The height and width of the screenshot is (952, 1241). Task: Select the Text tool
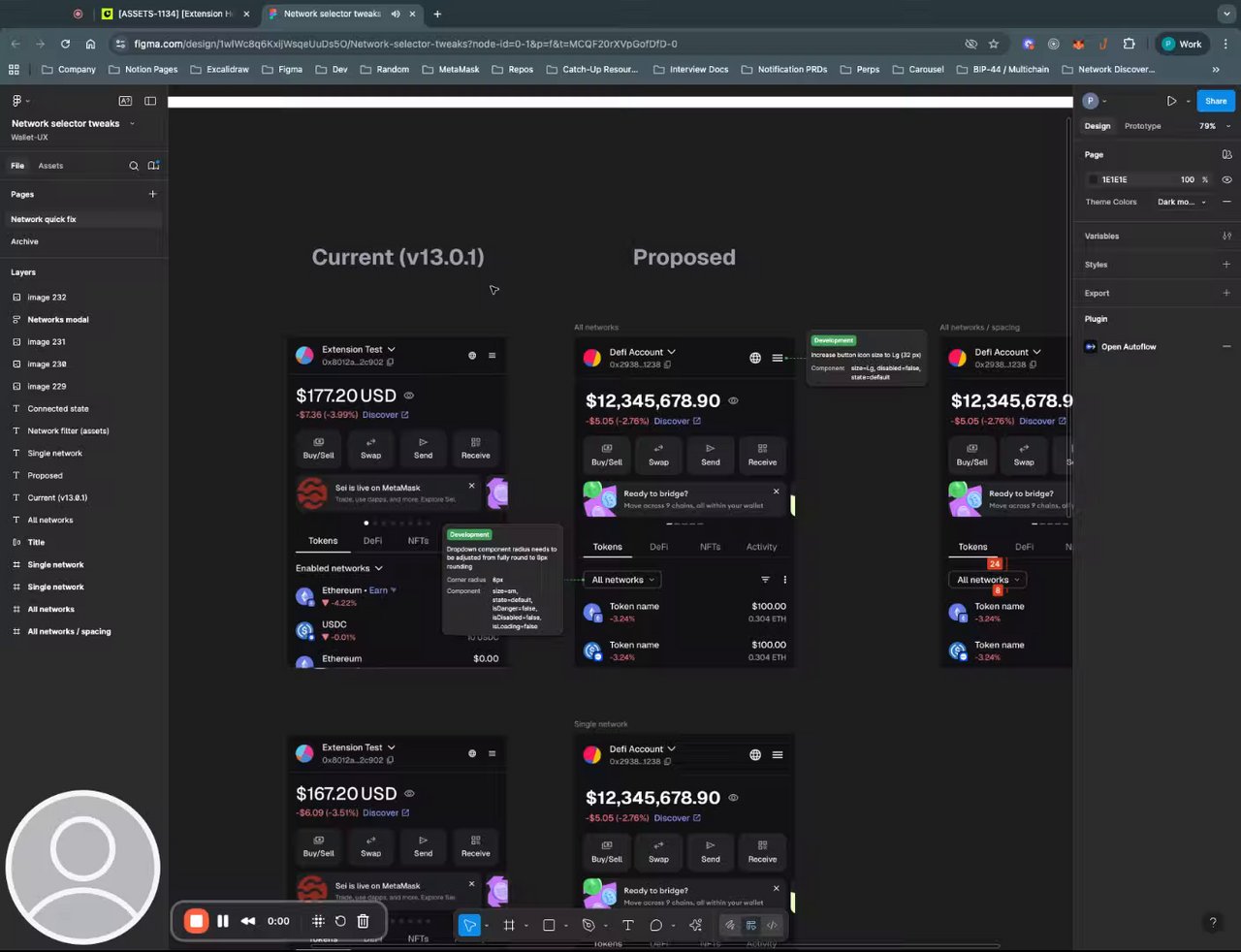tap(627, 925)
